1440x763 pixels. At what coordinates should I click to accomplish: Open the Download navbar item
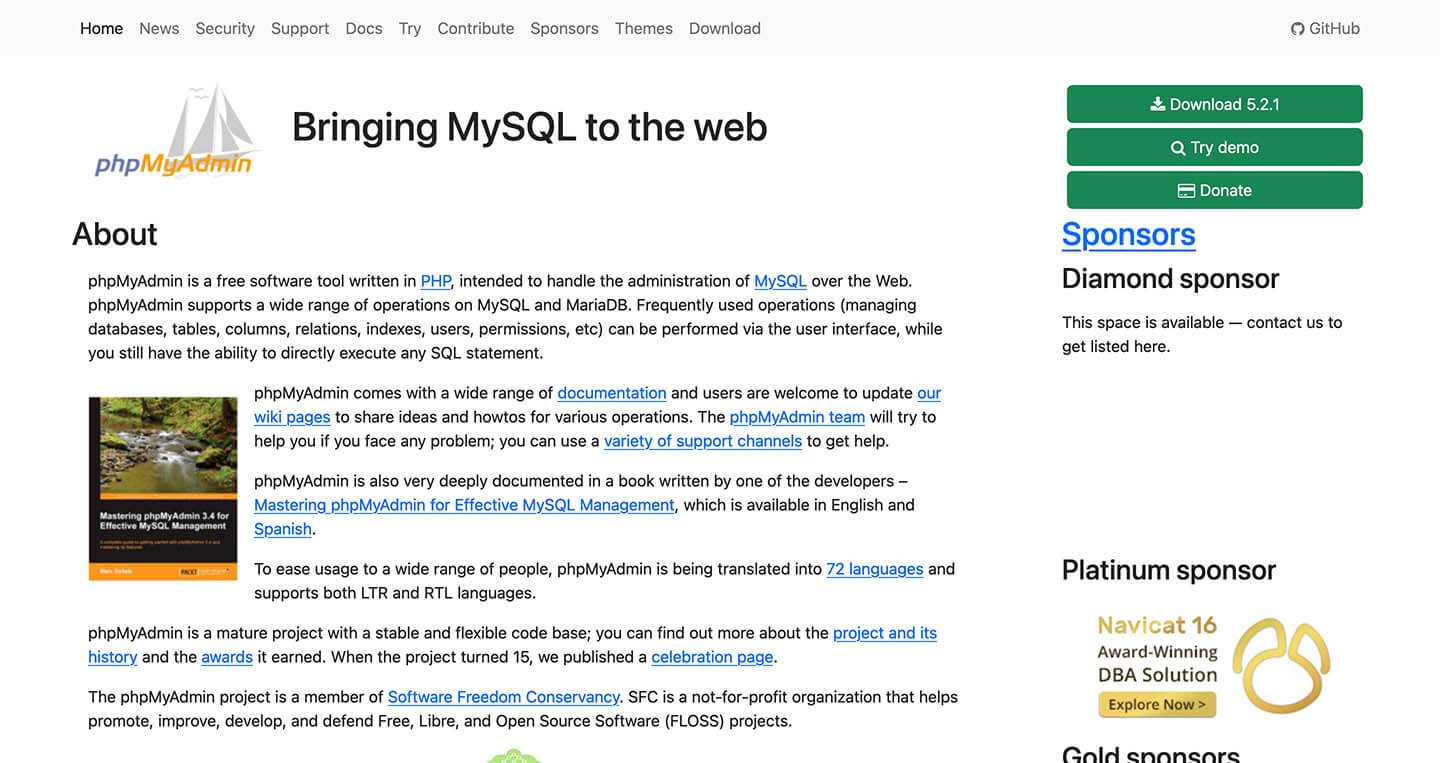[x=725, y=28]
